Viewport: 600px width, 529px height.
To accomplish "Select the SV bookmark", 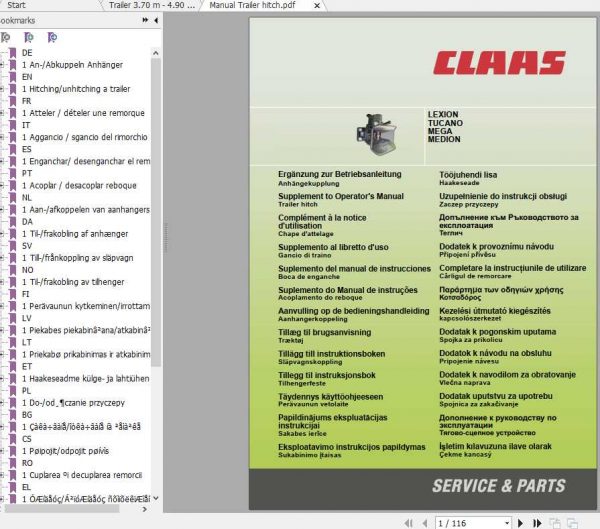I will click(27, 246).
